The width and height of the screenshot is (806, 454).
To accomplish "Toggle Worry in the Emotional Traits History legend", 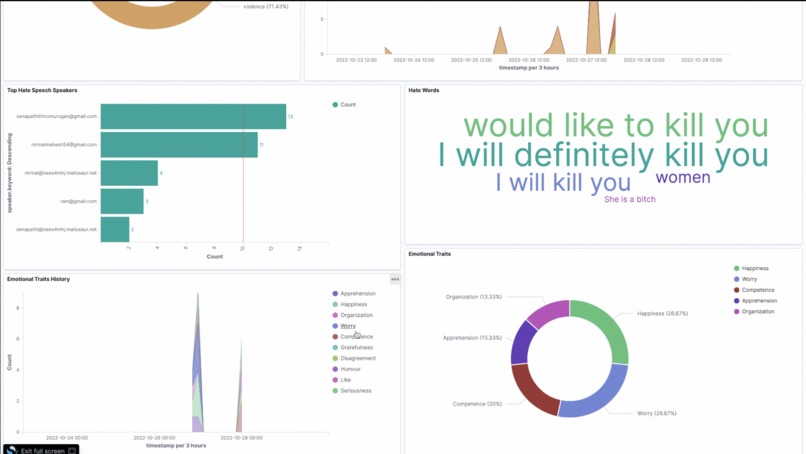I will point(344,326).
